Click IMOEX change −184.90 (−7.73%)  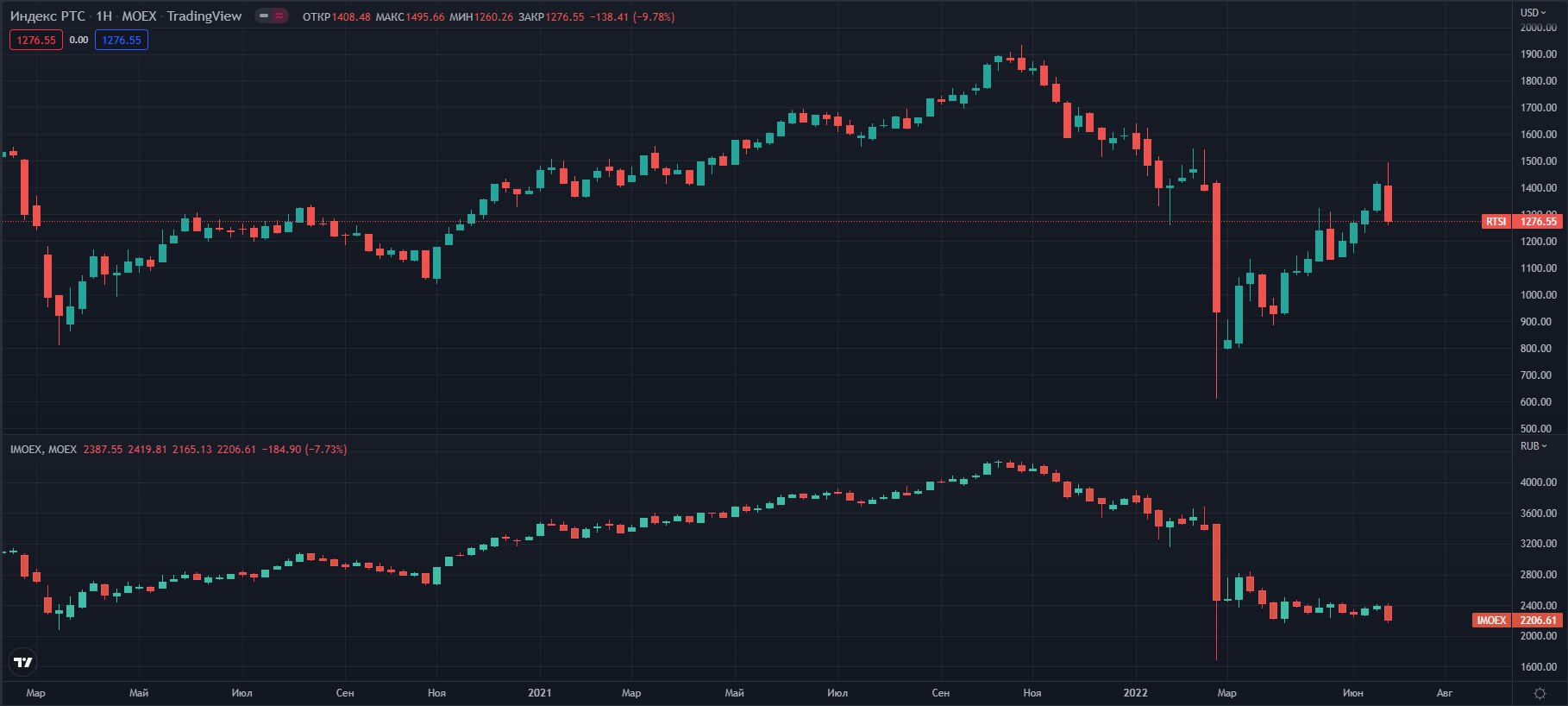click(304, 450)
